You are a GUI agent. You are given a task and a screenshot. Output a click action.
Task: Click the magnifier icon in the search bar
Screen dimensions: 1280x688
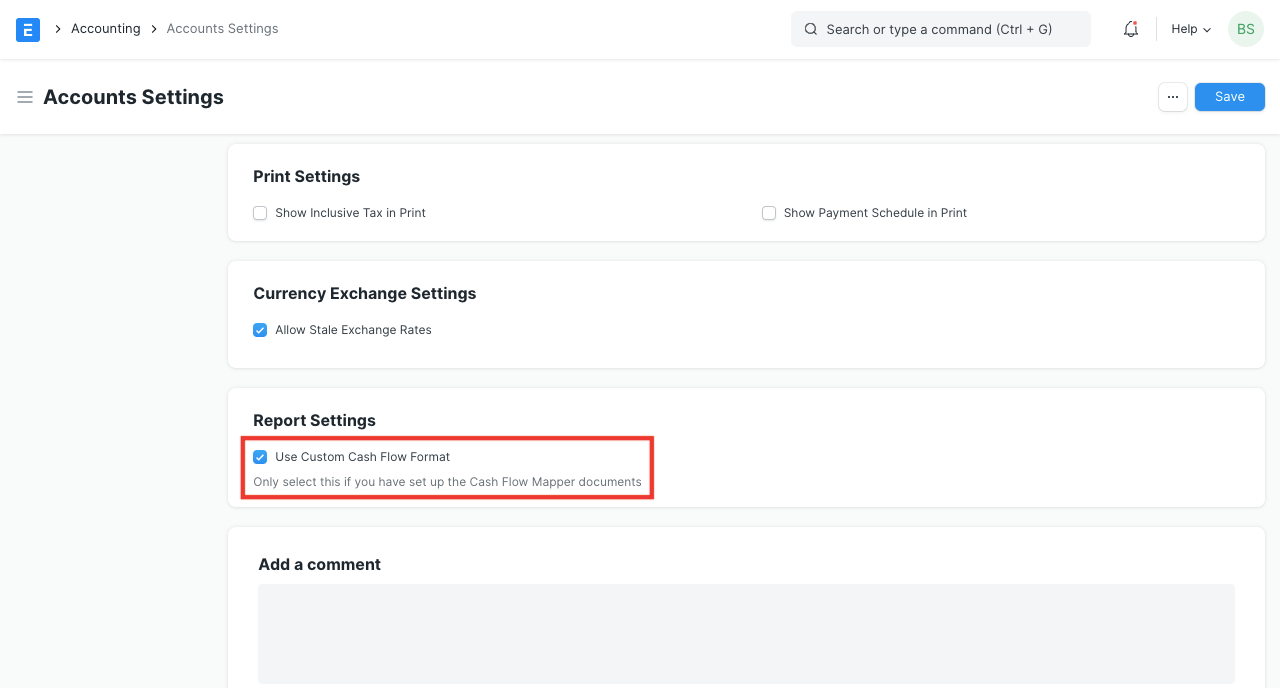pyautogui.click(x=811, y=29)
